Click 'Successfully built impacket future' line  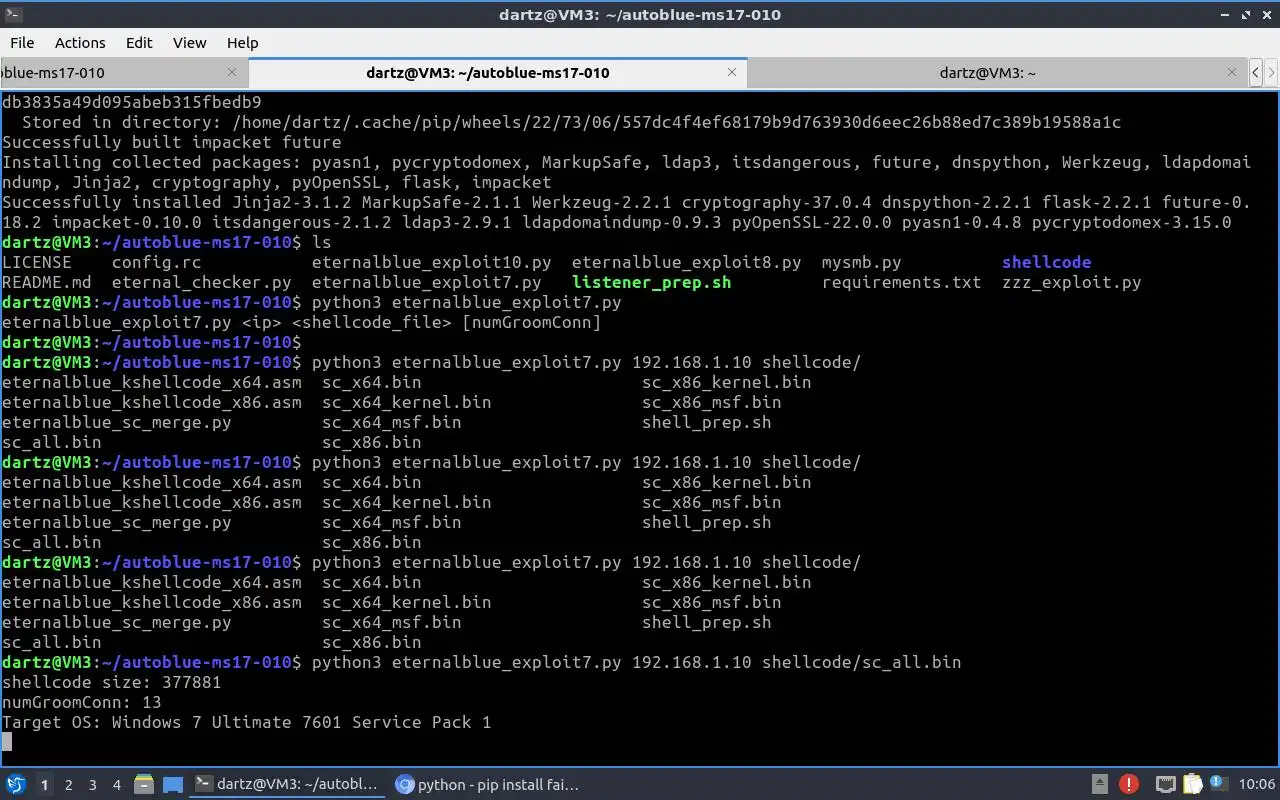point(171,142)
